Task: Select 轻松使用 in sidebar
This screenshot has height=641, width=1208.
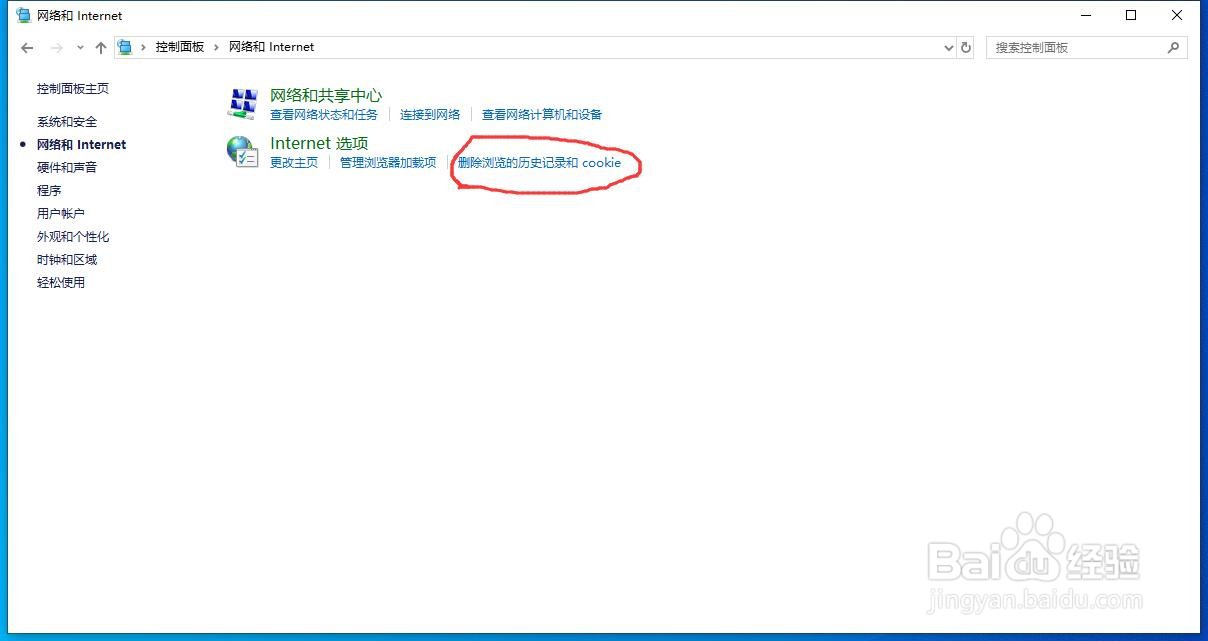Action: point(61,283)
